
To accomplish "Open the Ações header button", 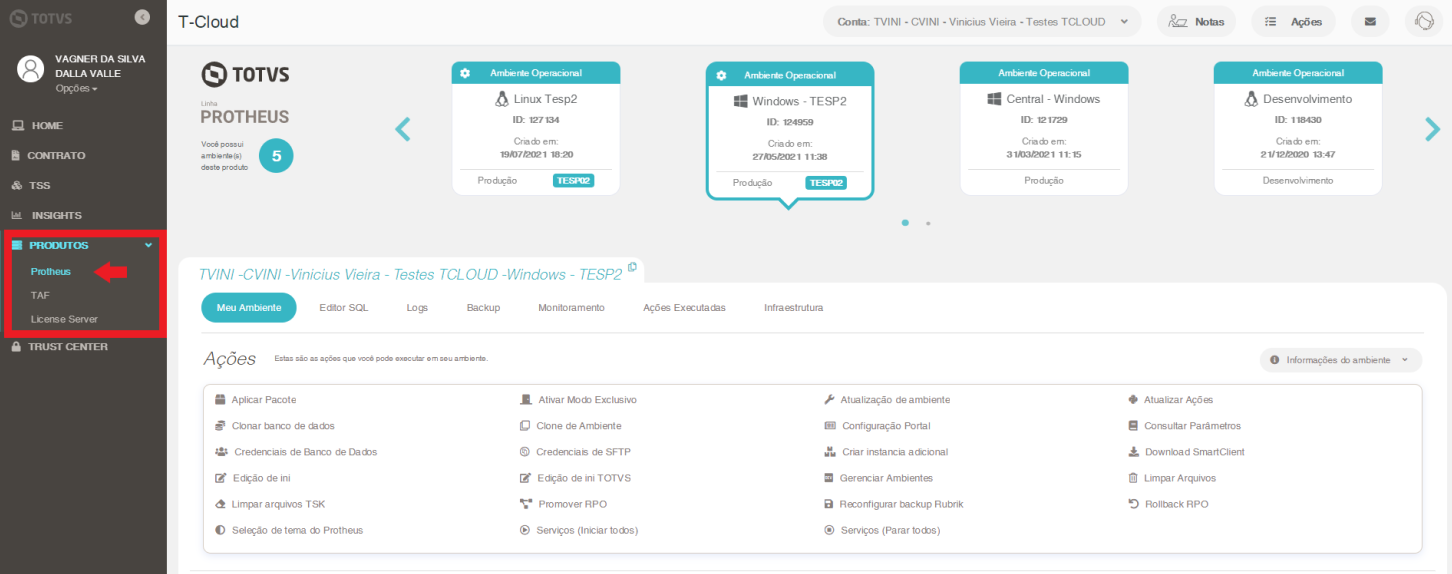I will tap(1293, 21).
